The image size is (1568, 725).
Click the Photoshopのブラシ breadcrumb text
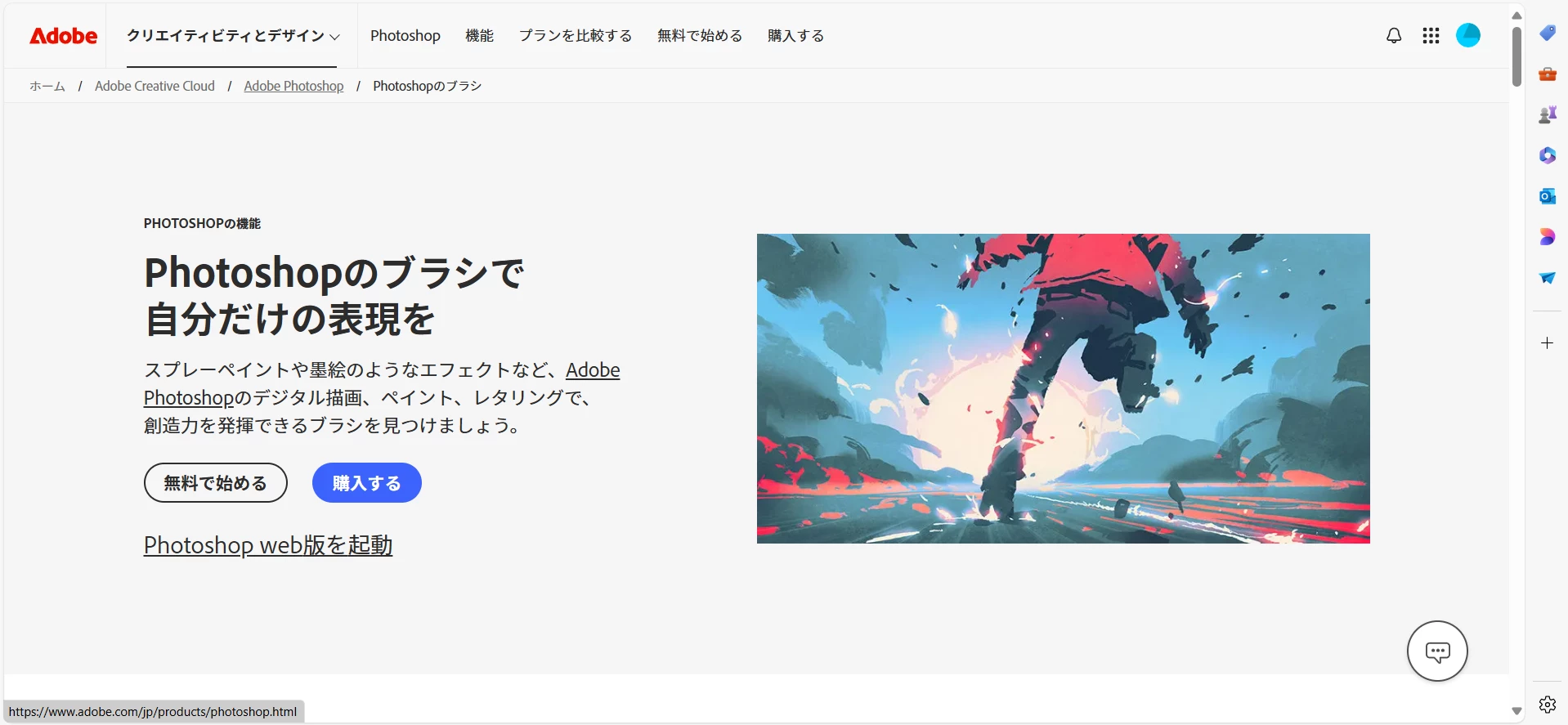(428, 86)
